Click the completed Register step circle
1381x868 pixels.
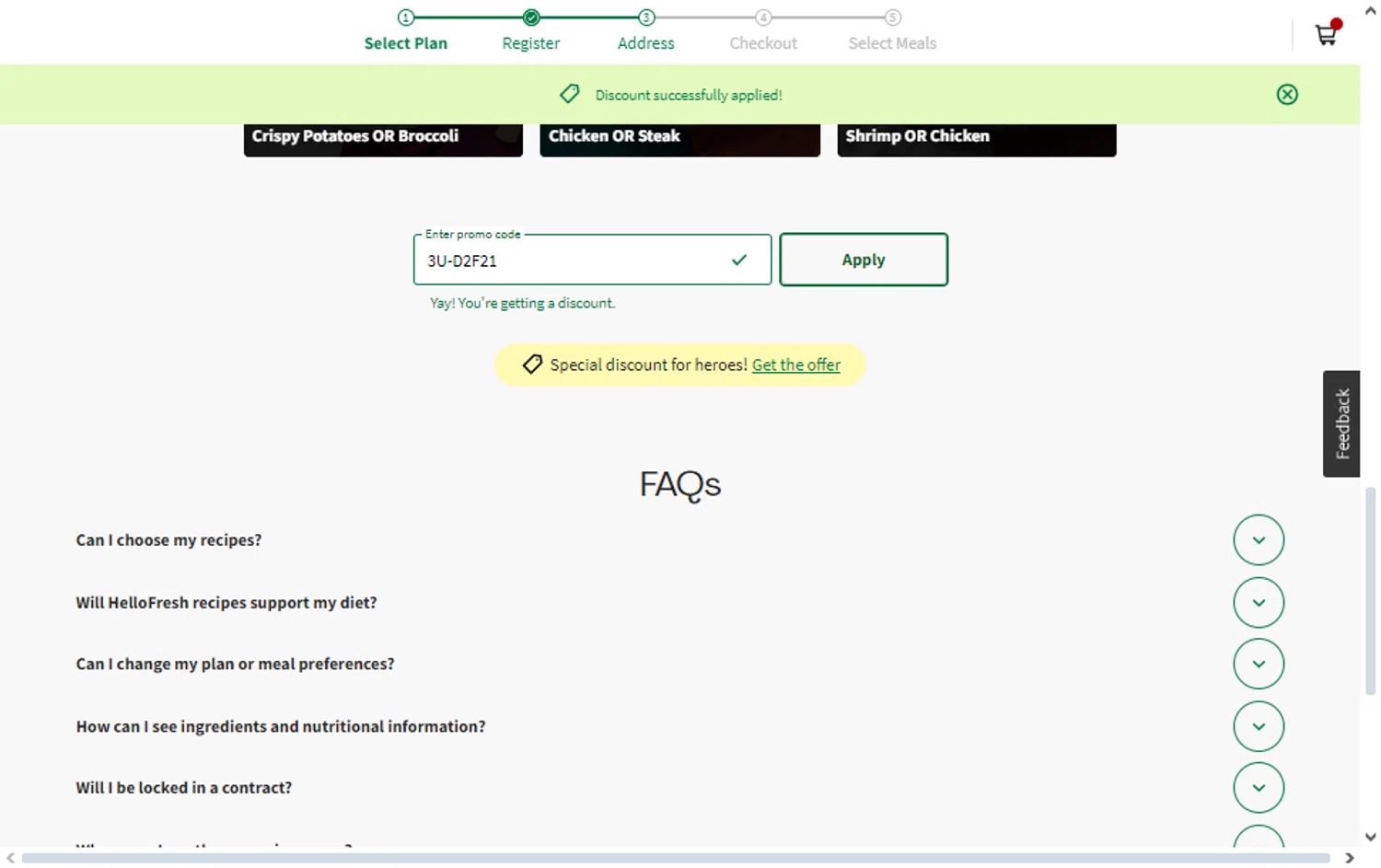[531, 17]
